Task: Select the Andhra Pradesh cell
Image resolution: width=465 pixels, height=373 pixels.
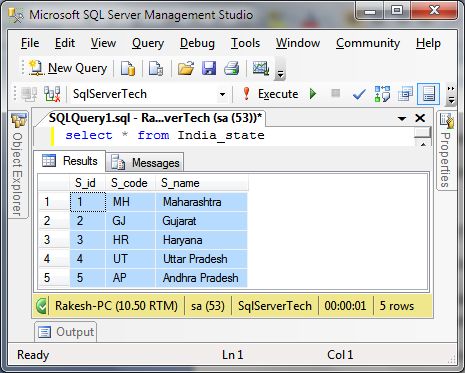Action: tap(202, 278)
